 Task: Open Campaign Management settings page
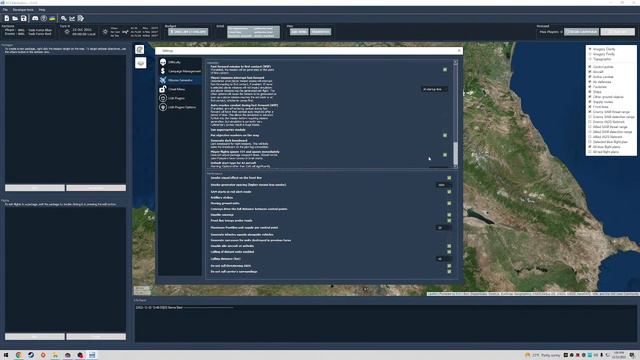[x=180, y=71]
